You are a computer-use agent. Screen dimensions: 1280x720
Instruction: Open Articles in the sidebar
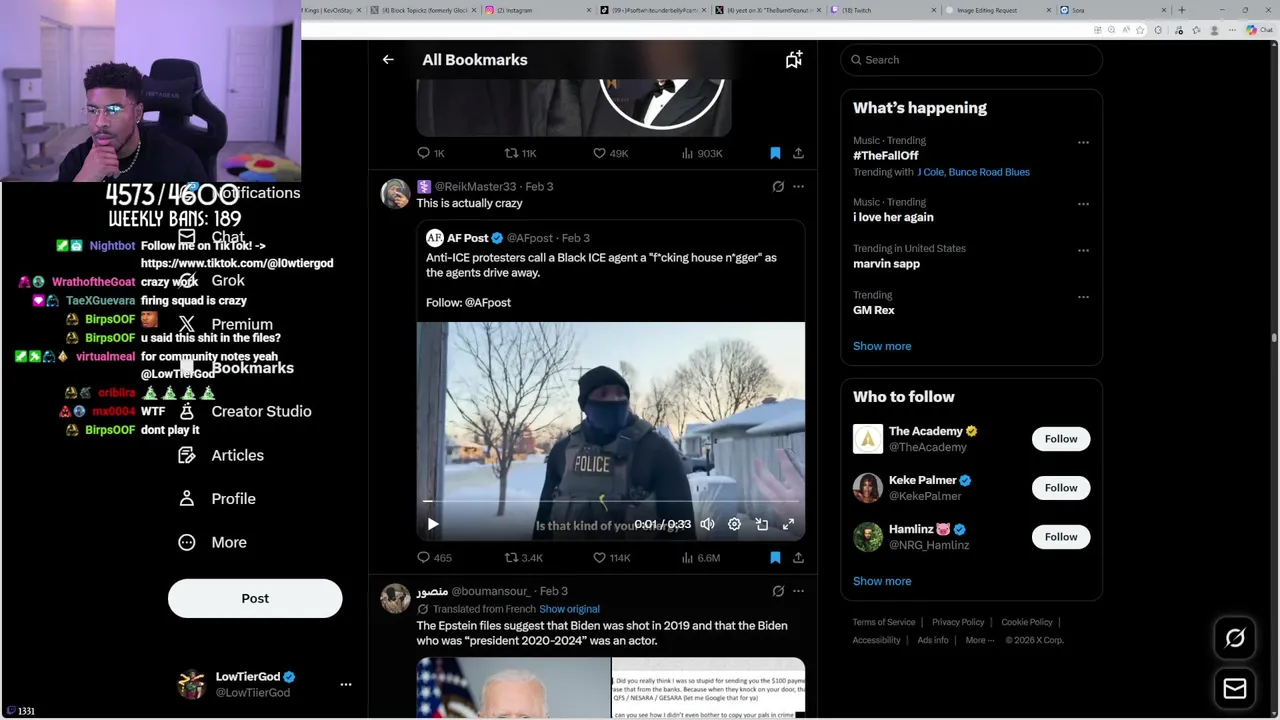(x=222, y=455)
